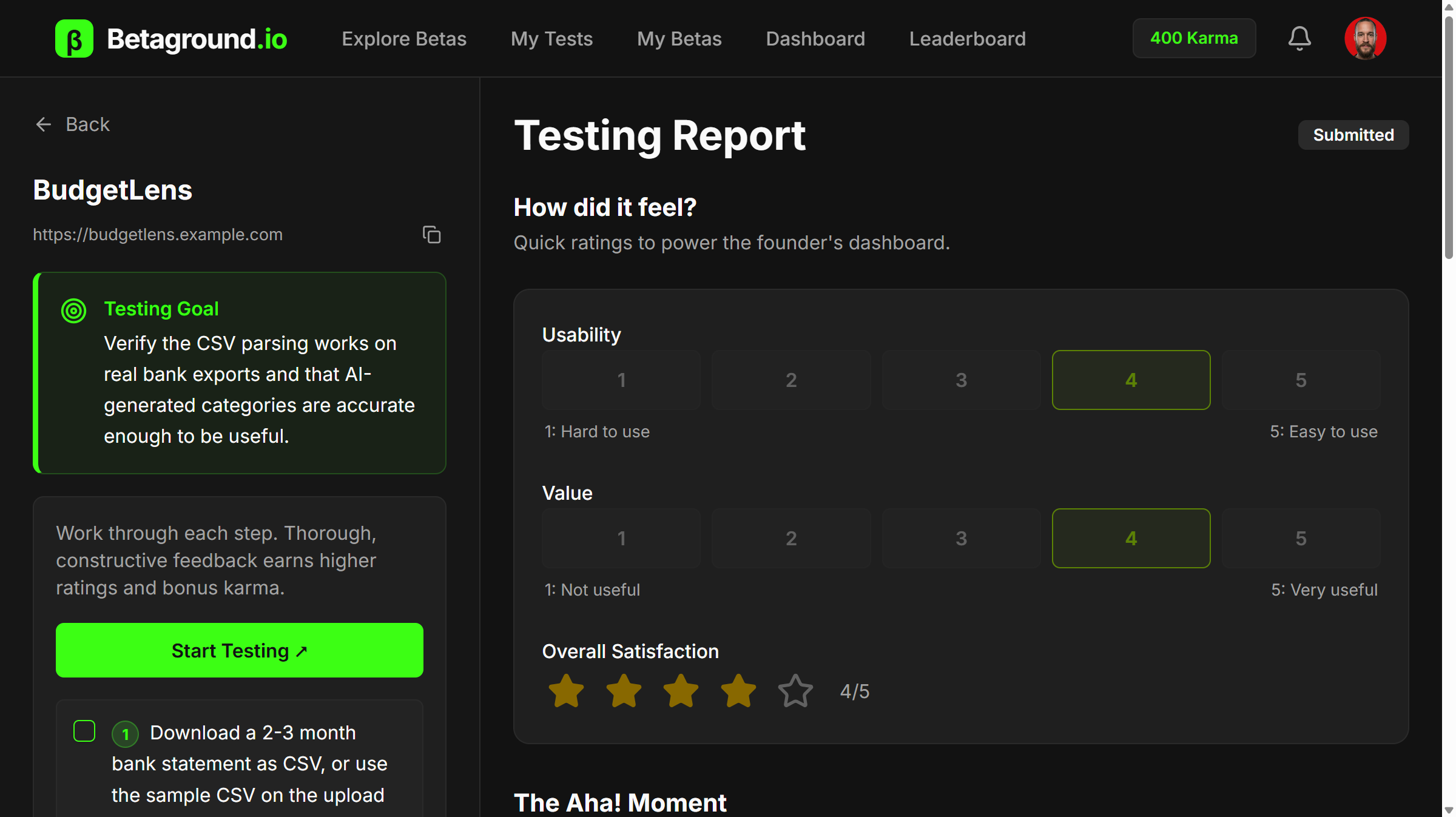Click the BudgetLens title

pos(113,190)
